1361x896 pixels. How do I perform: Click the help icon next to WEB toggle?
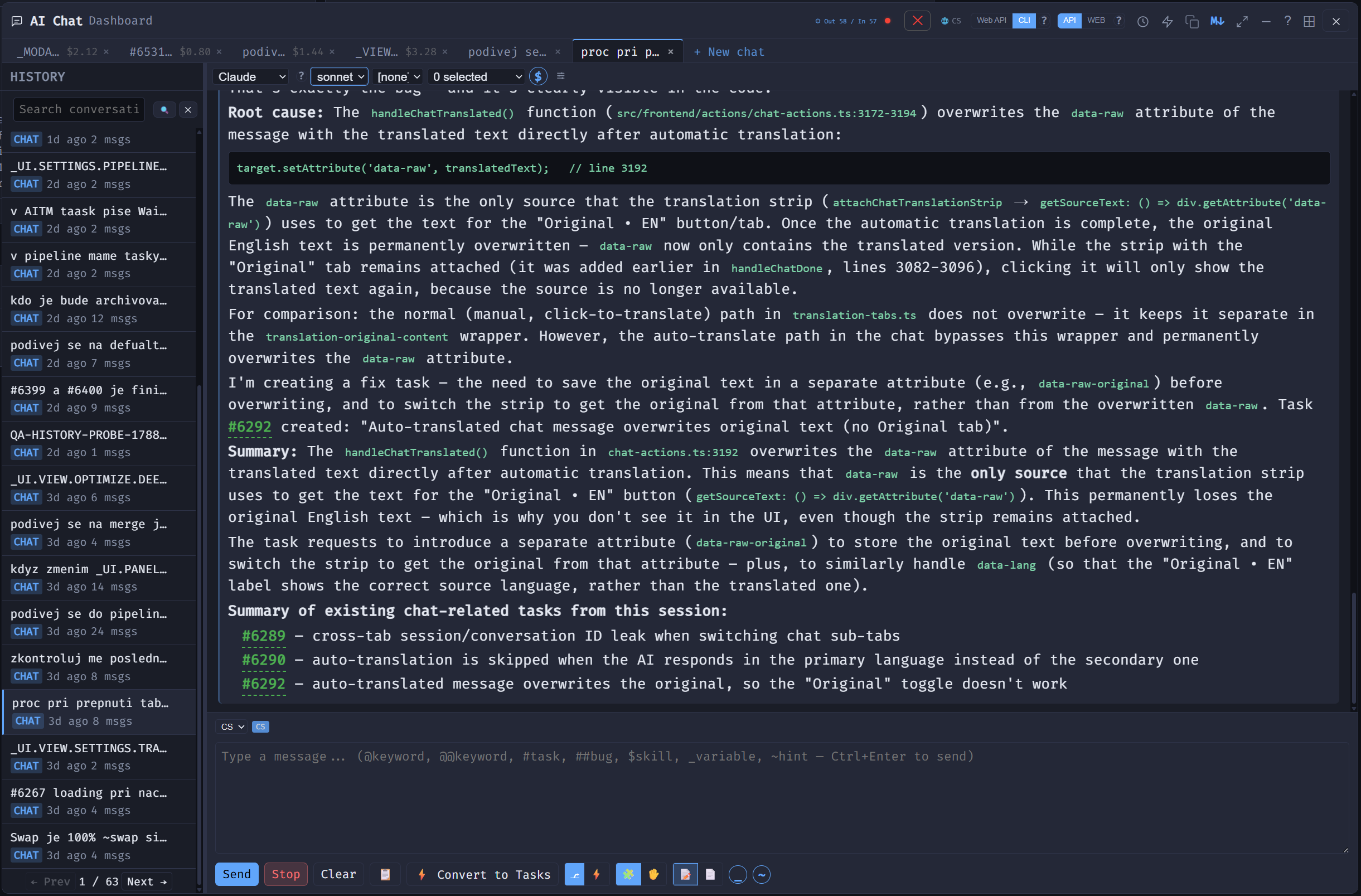1118,20
